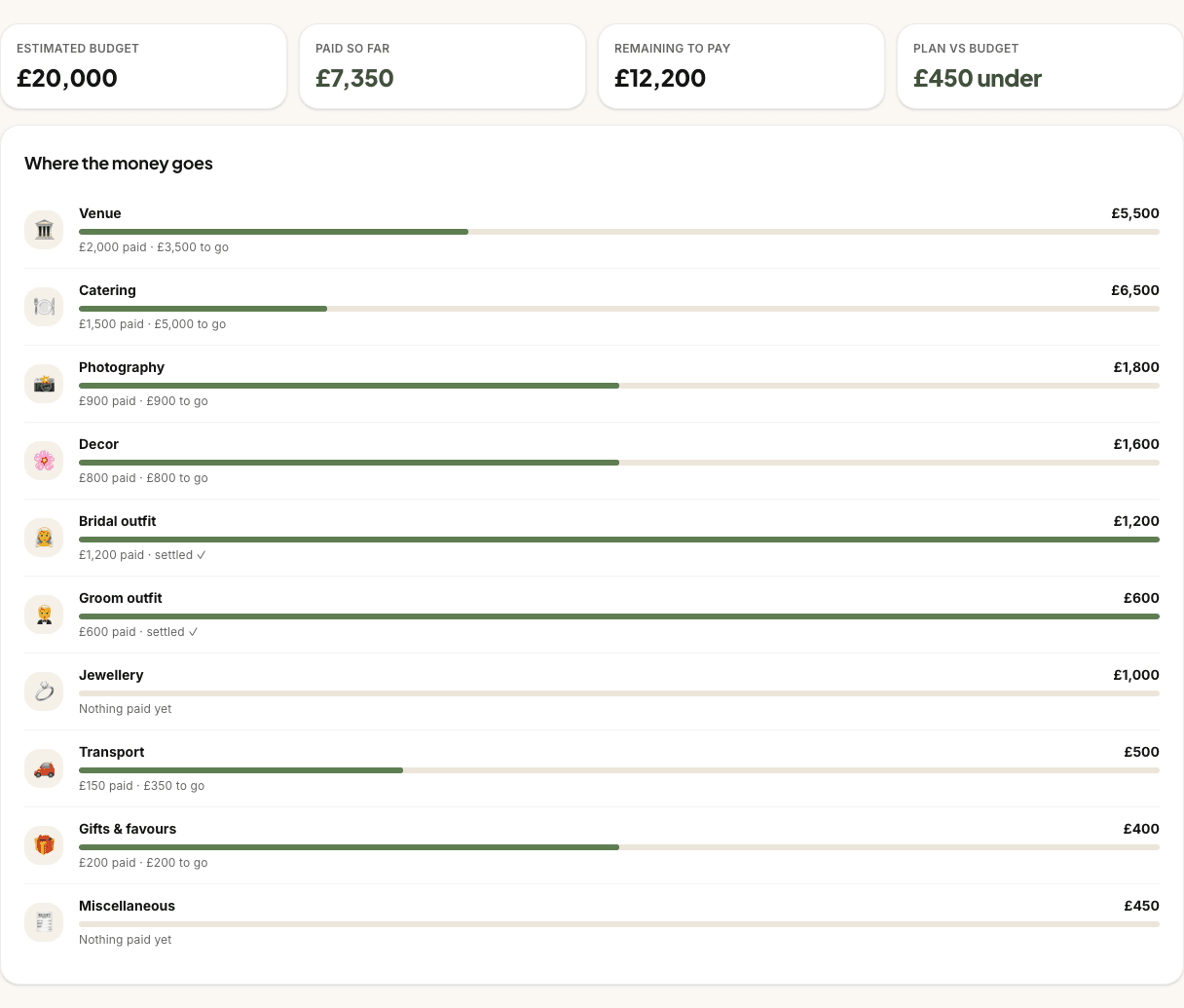The height and width of the screenshot is (1008, 1184).
Task: Click the £7,350 paid value
Action: pyautogui.click(x=354, y=79)
